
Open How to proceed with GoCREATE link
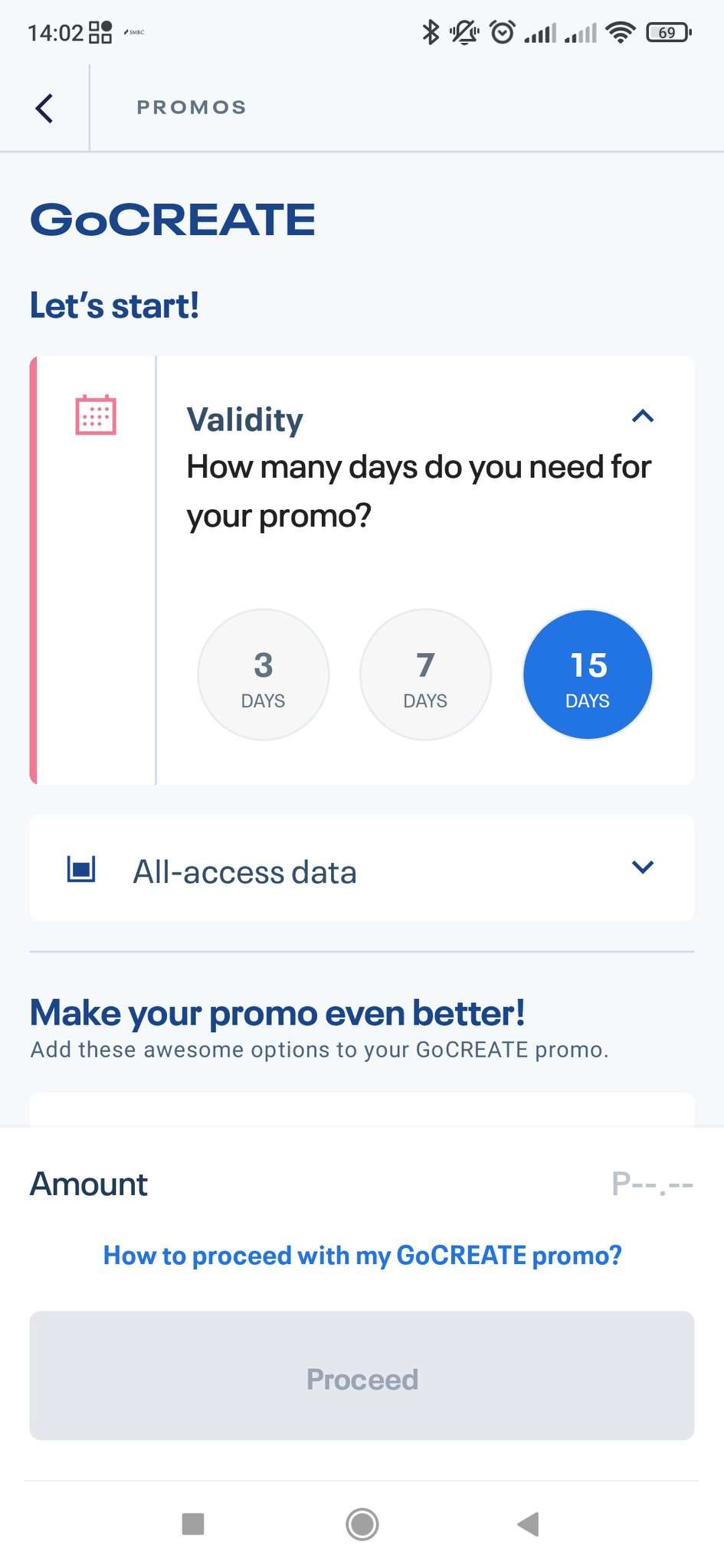(362, 1256)
